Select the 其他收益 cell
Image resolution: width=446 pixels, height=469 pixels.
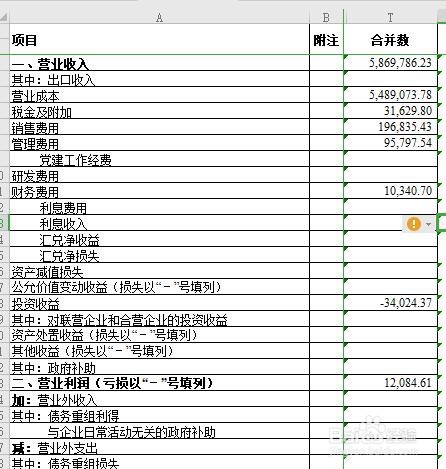[160, 351]
